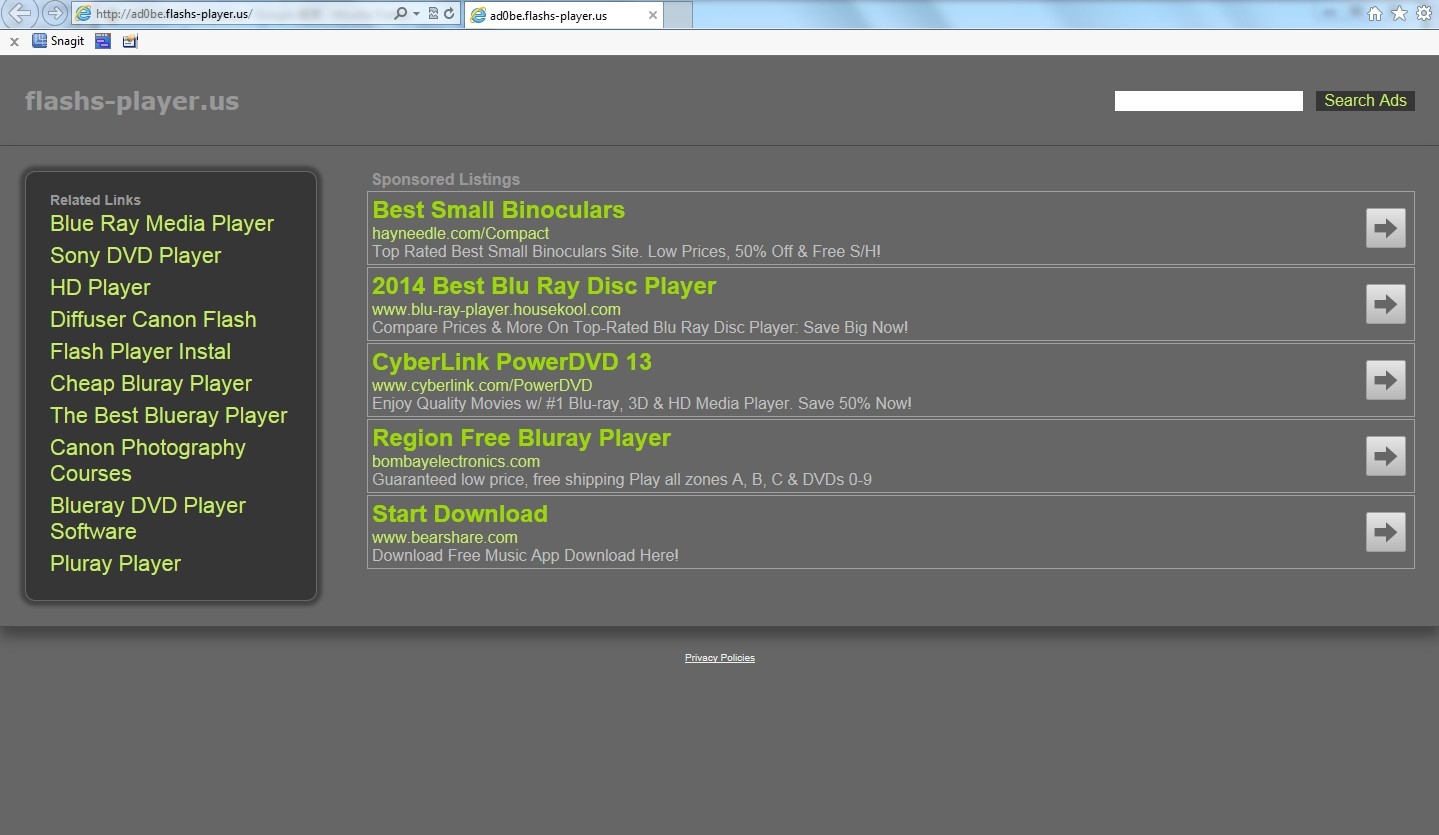The image size is (1439, 835).
Task: Focus the Search Ads text field
Action: click(x=1209, y=101)
